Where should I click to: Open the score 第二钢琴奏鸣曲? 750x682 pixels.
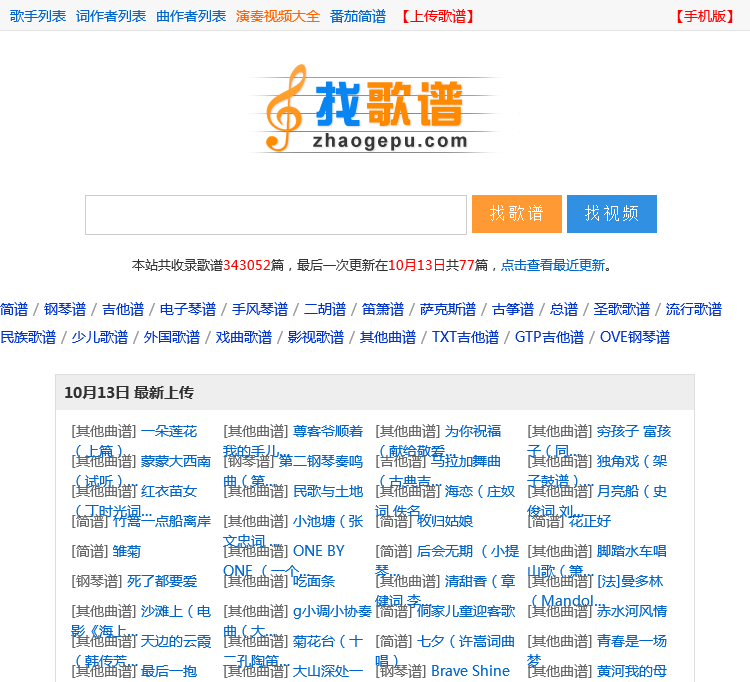pos(320,462)
